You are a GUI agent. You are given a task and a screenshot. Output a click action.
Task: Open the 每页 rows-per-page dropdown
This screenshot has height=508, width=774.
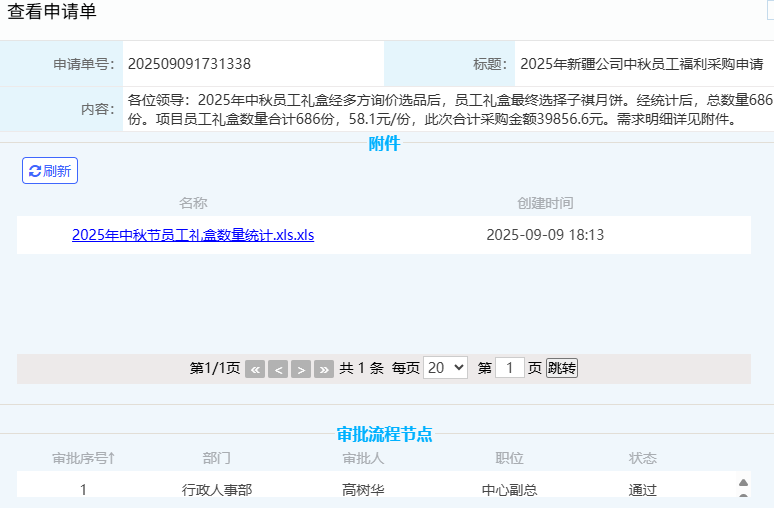[x=445, y=368]
